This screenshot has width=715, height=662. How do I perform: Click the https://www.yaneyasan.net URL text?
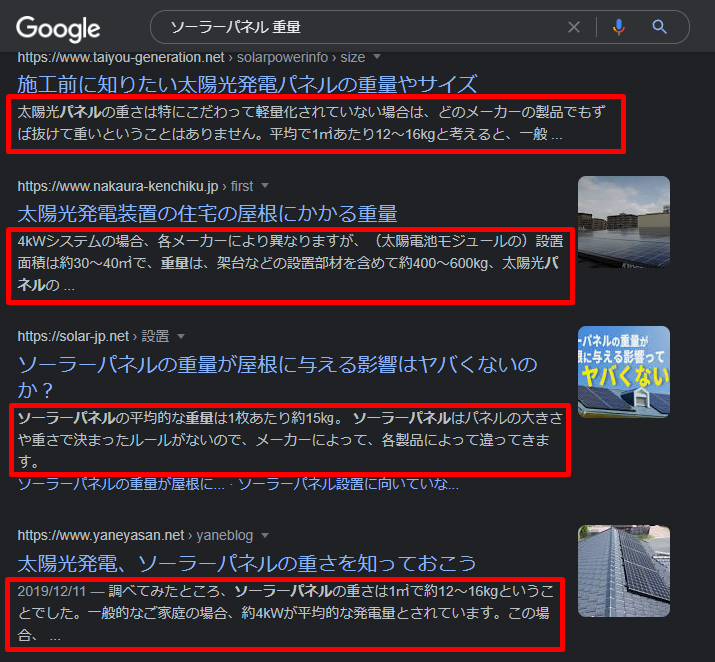pyautogui.click(x=101, y=535)
